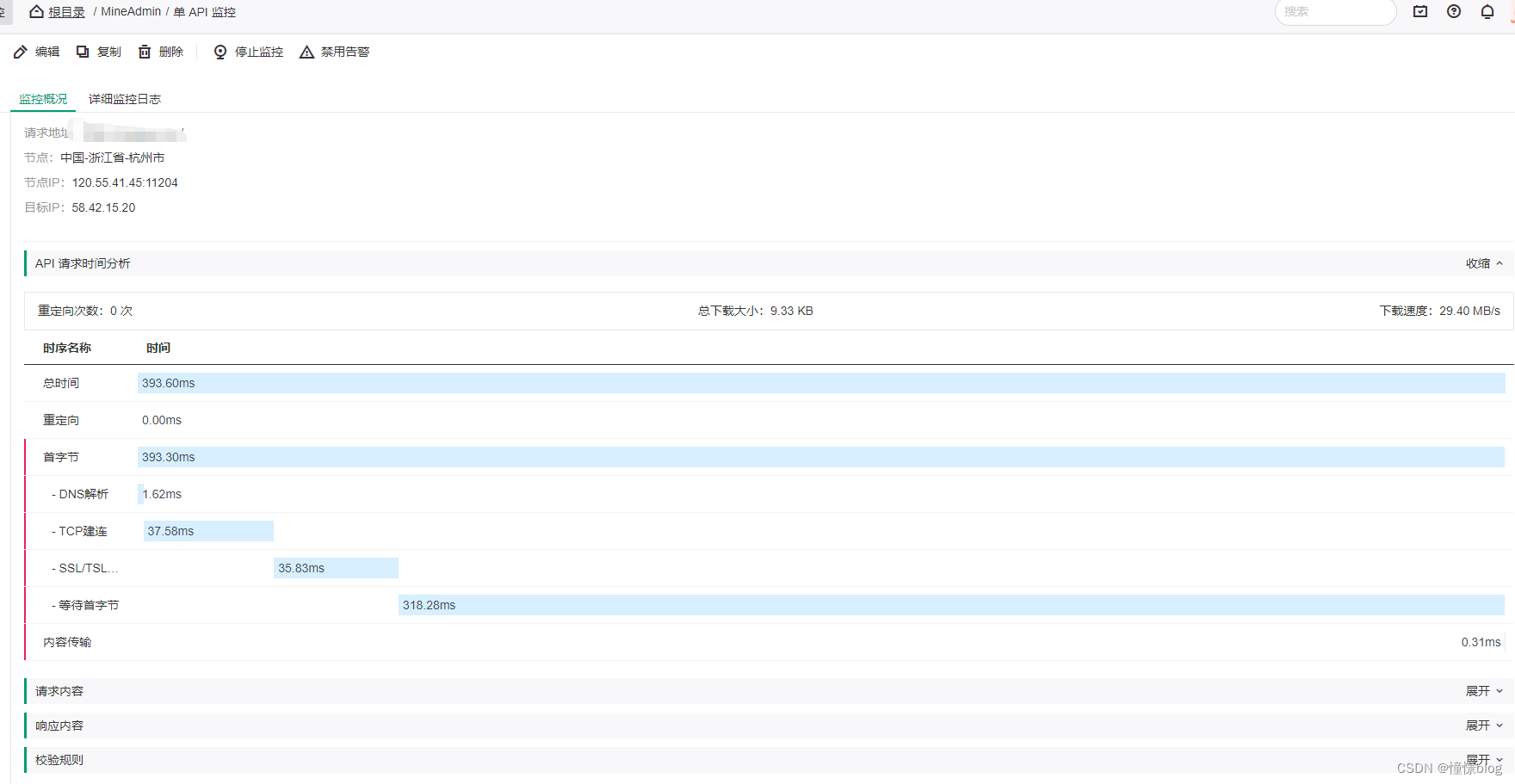This screenshot has width=1515, height=784.
Task: Click the 请求内容 section title
Action: [59, 691]
